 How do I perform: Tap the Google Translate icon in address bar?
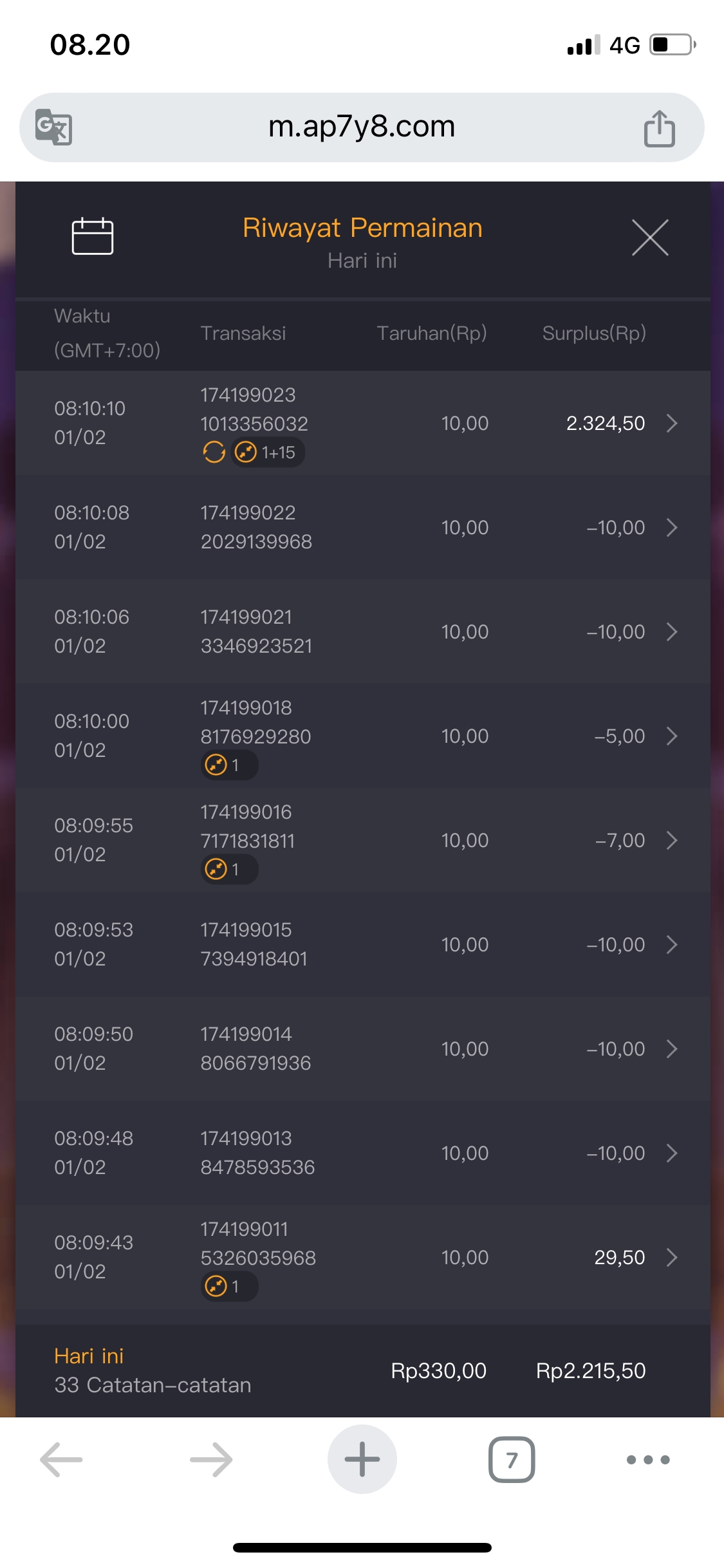point(53,127)
